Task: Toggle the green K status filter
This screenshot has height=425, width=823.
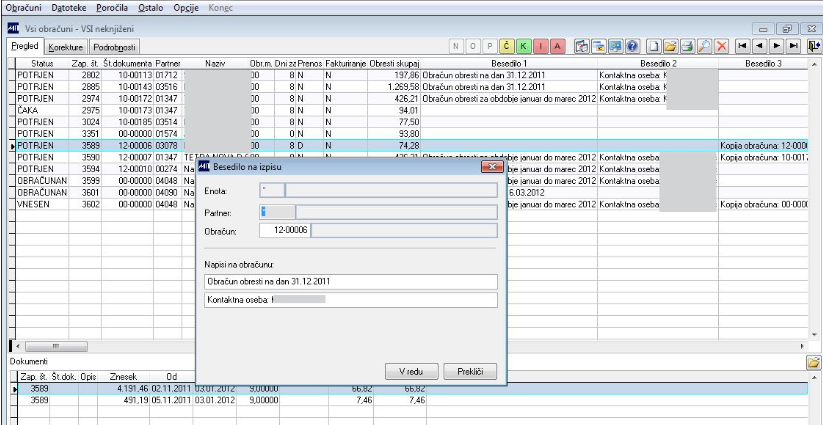Action: 523,46
